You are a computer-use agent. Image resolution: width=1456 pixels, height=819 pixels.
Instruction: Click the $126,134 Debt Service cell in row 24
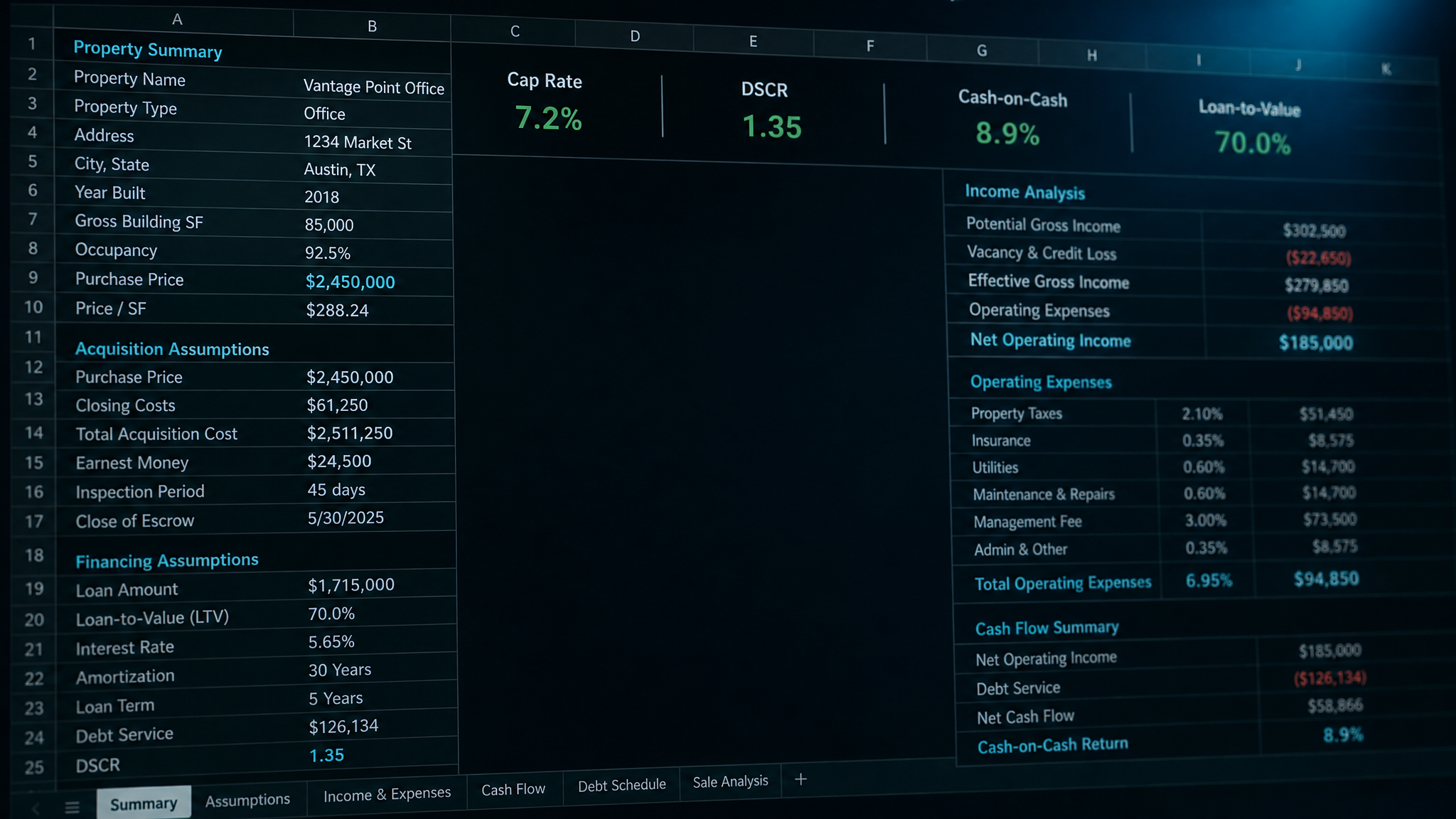pyautogui.click(x=343, y=727)
